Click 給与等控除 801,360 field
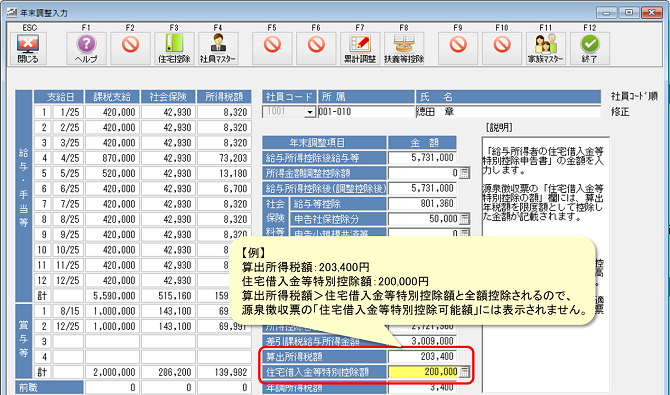The height and width of the screenshot is (395, 670). 422,203
